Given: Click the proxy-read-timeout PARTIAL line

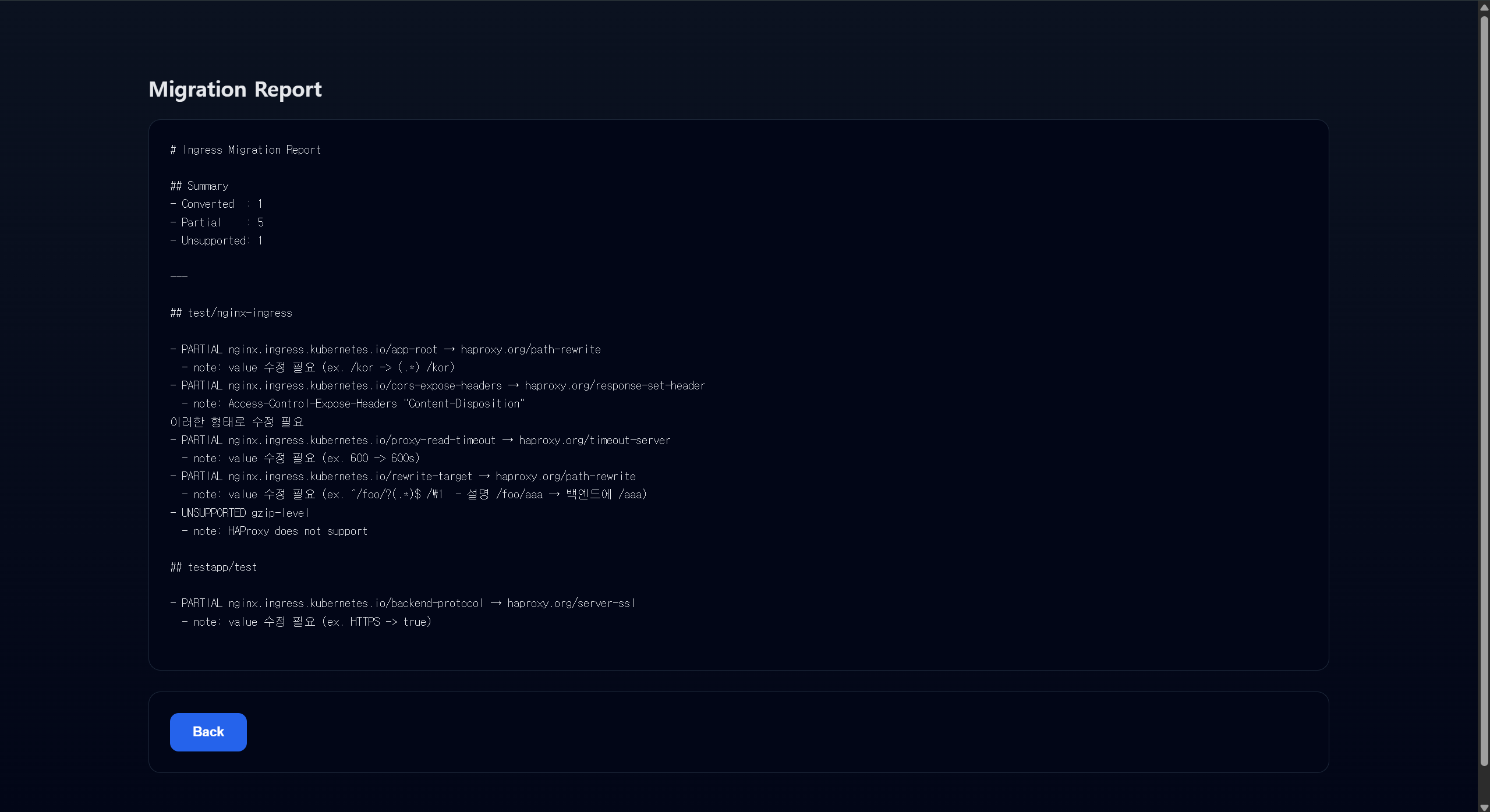Looking at the screenshot, I should pos(420,440).
